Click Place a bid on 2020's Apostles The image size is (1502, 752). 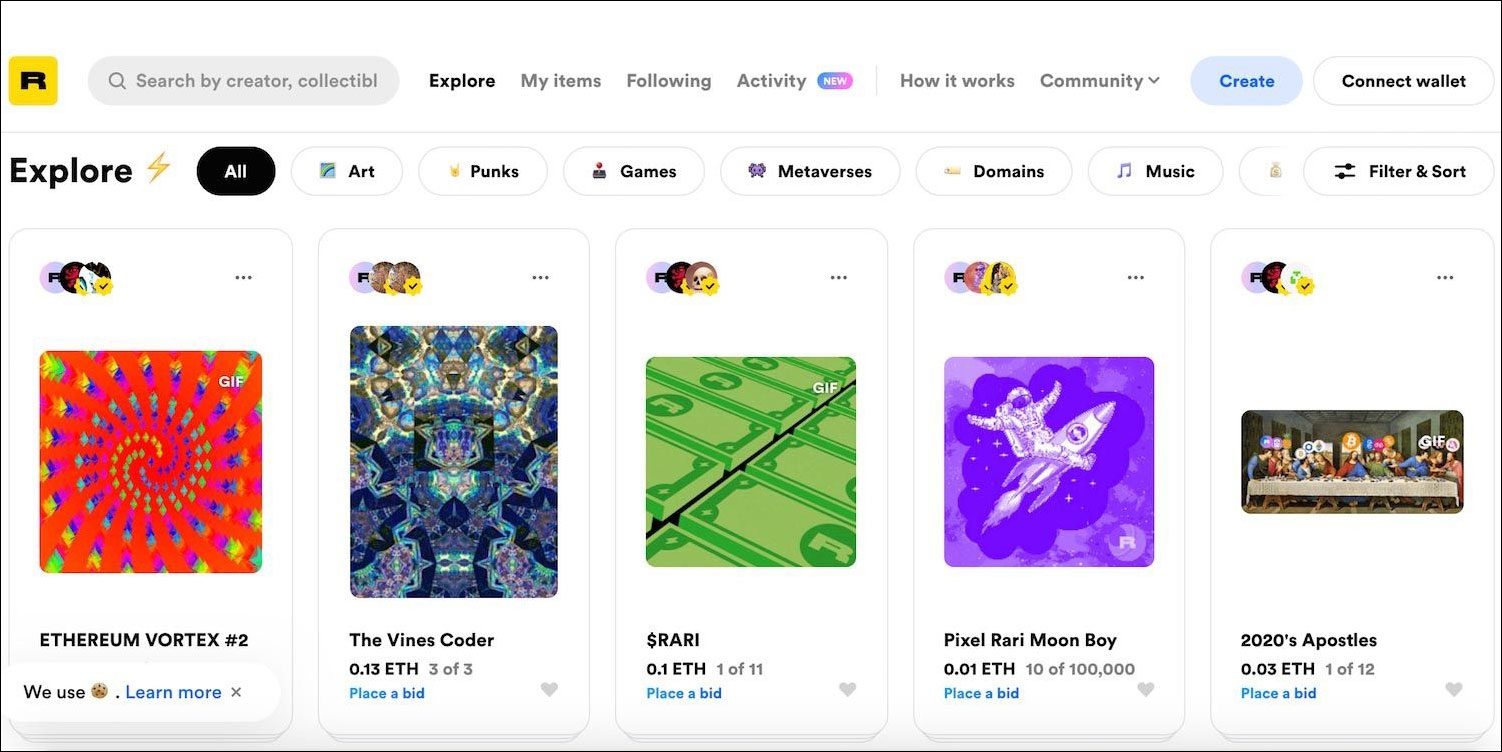tap(1278, 693)
